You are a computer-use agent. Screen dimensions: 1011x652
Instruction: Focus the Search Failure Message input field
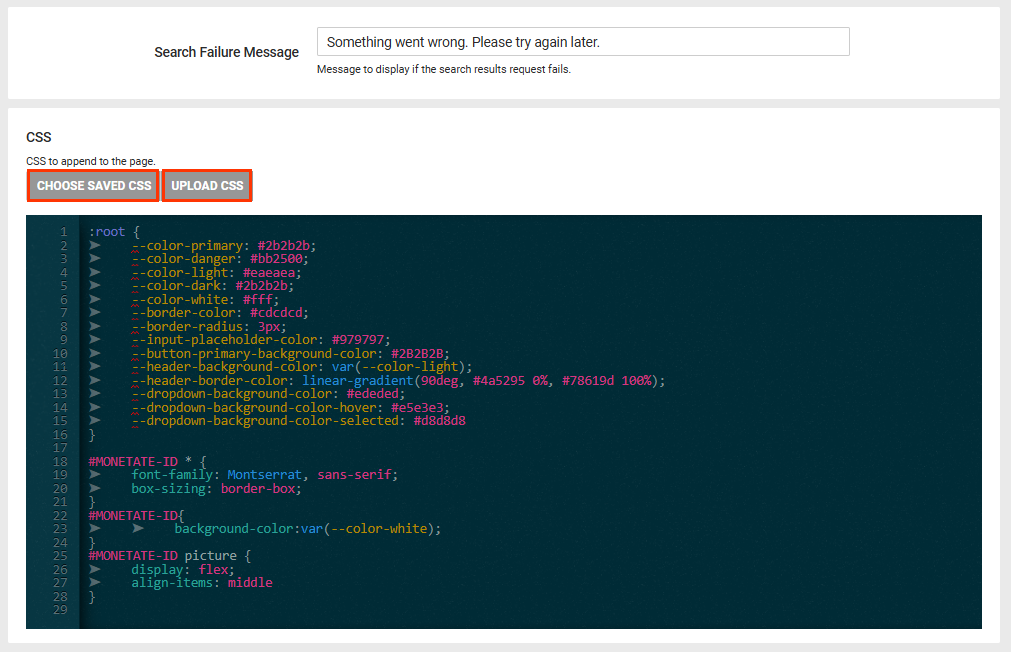[x=583, y=42]
